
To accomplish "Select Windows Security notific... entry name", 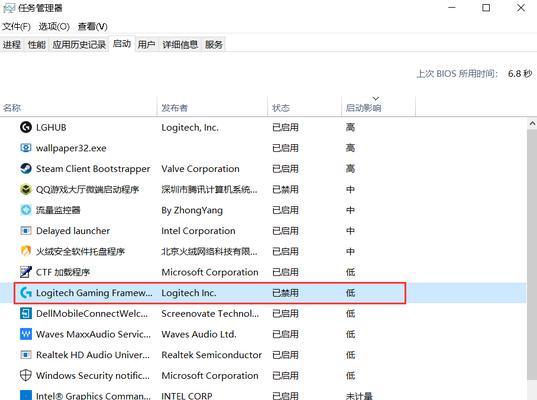I will tap(93, 376).
